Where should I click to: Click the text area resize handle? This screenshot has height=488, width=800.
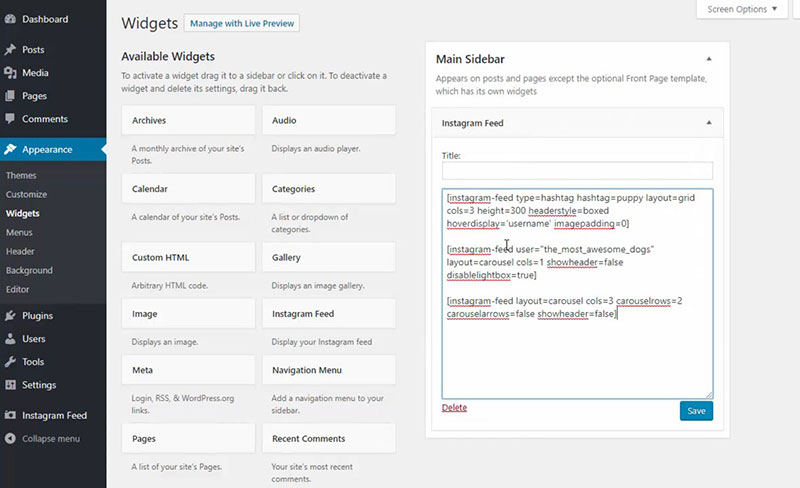coord(709,395)
